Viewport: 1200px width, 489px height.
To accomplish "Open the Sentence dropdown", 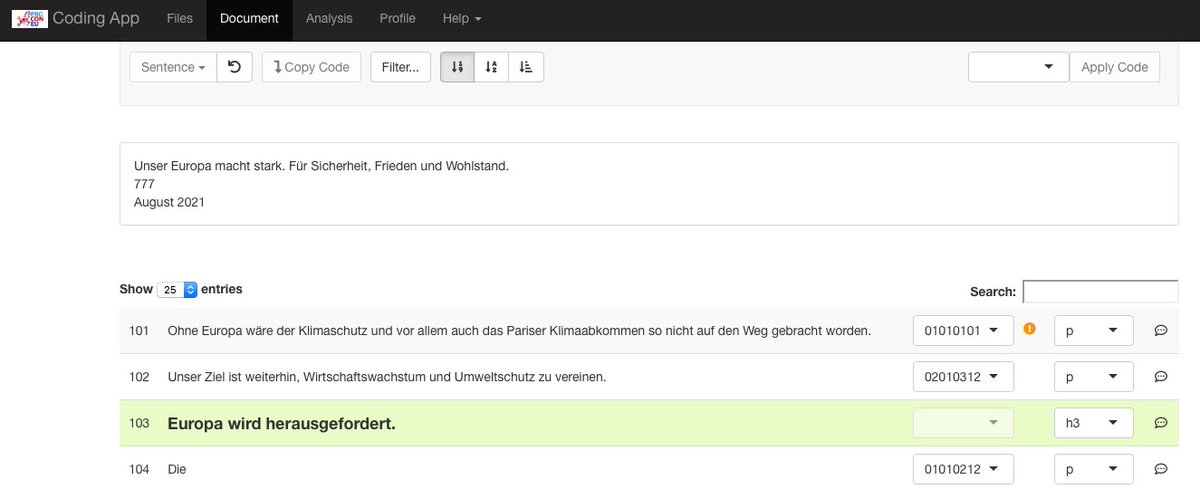I will coord(173,67).
